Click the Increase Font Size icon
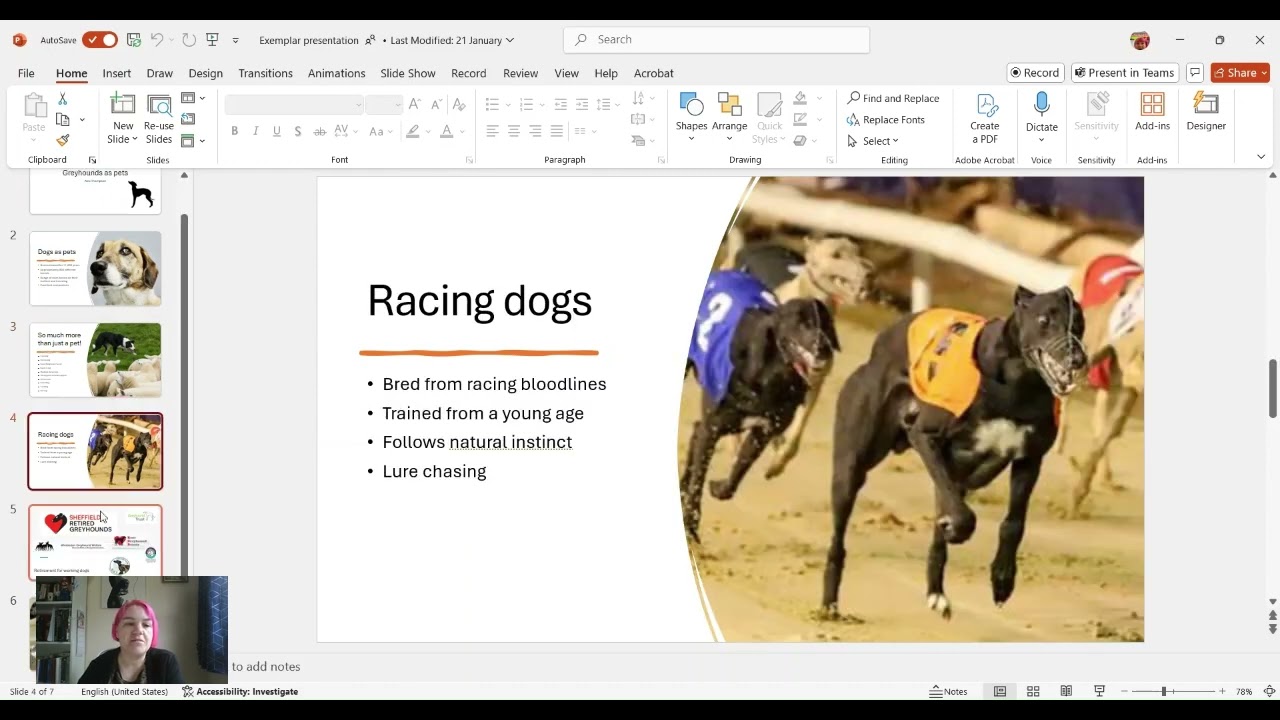The image size is (1280, 720). [x=415, y=104]
